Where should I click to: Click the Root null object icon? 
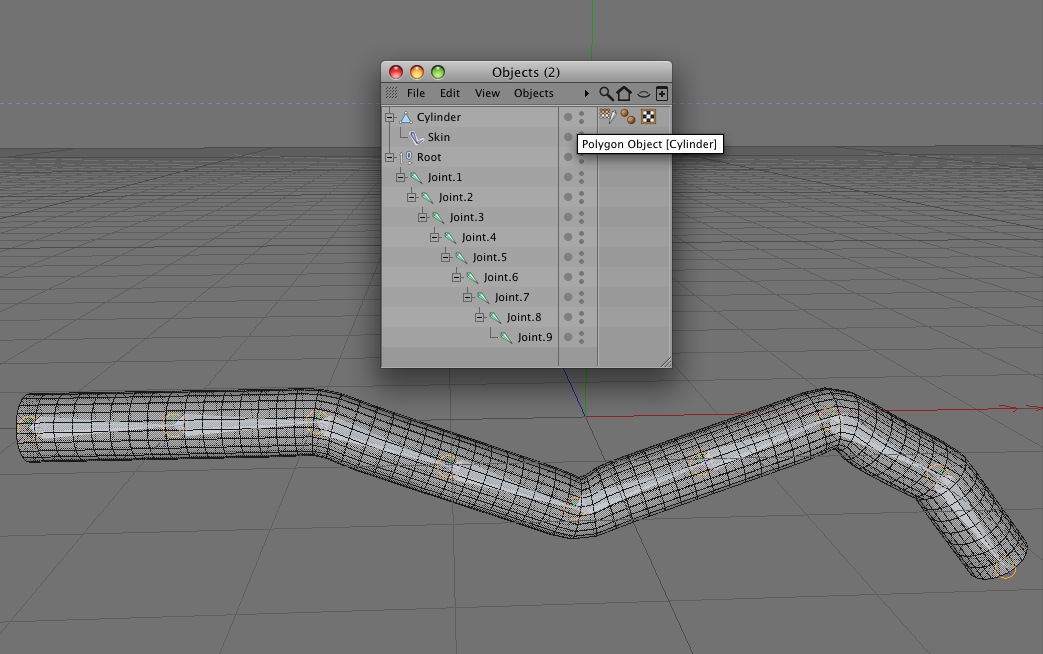[x=406, y=157]
